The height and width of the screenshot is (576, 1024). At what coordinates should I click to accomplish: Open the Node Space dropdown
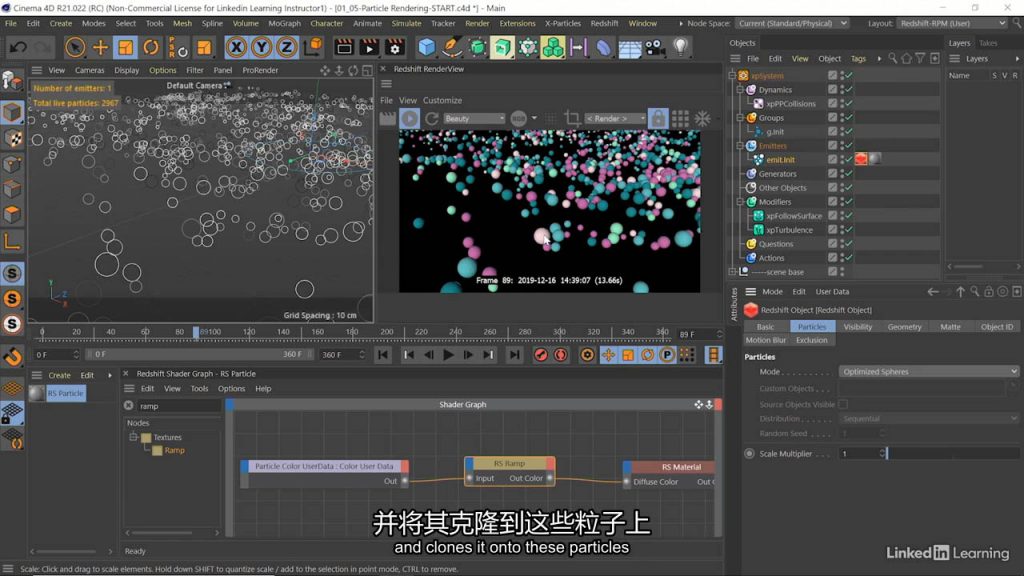(793, 24)
